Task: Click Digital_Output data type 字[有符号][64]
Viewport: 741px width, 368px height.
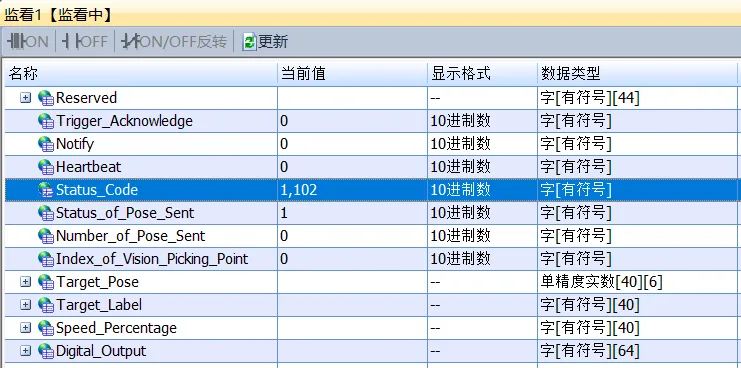Action: [x=590, y=351]
